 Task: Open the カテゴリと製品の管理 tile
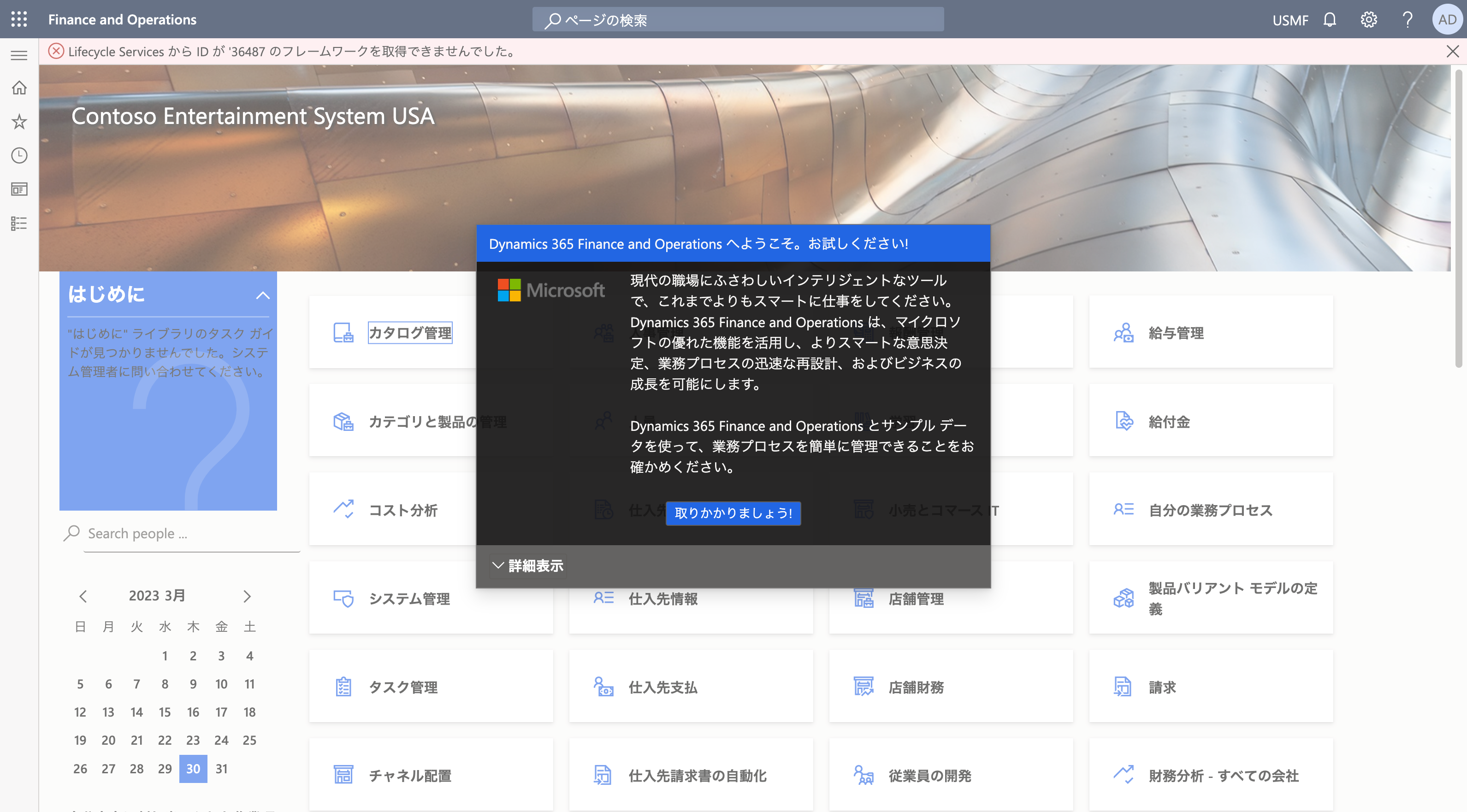(431, 421)
